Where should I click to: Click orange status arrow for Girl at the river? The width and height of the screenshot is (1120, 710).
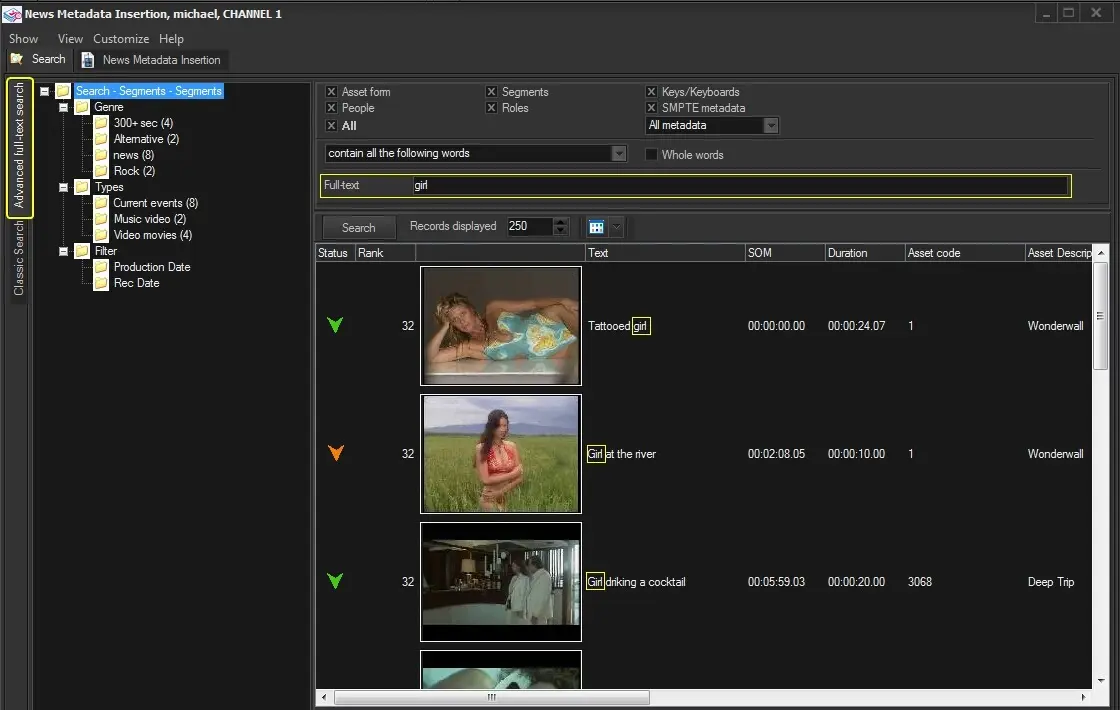point(335,453)
